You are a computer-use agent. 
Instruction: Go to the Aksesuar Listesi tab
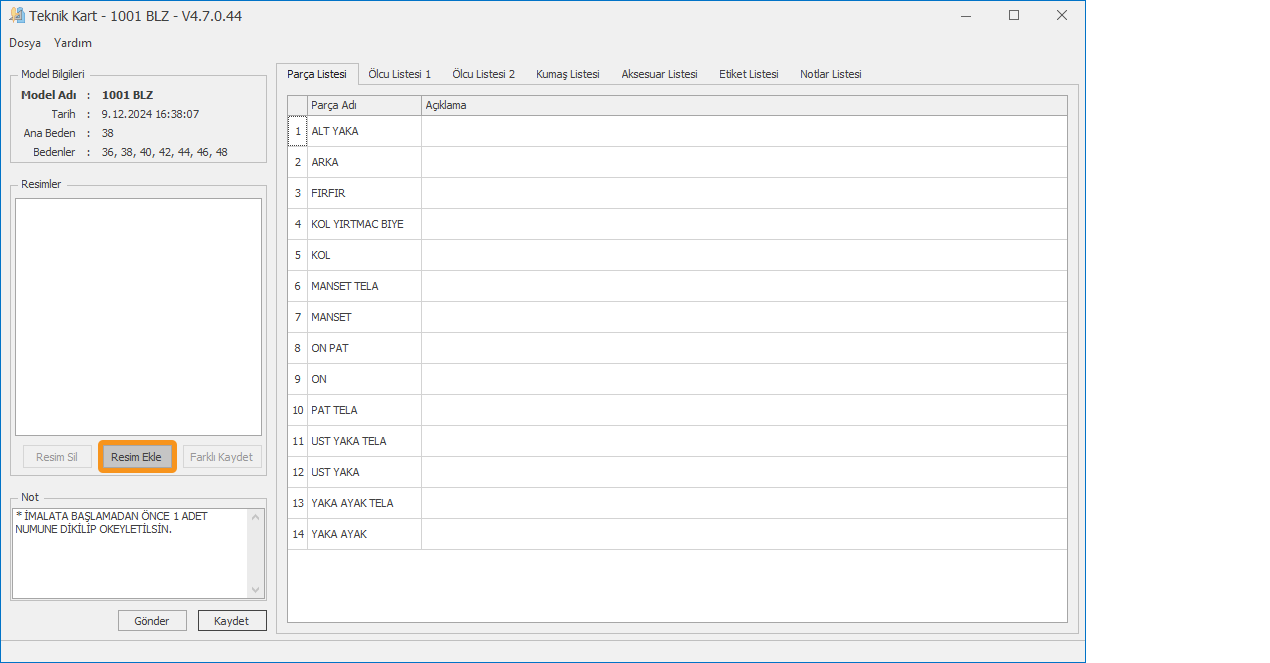pyautogui.click(x=659, y=74)
